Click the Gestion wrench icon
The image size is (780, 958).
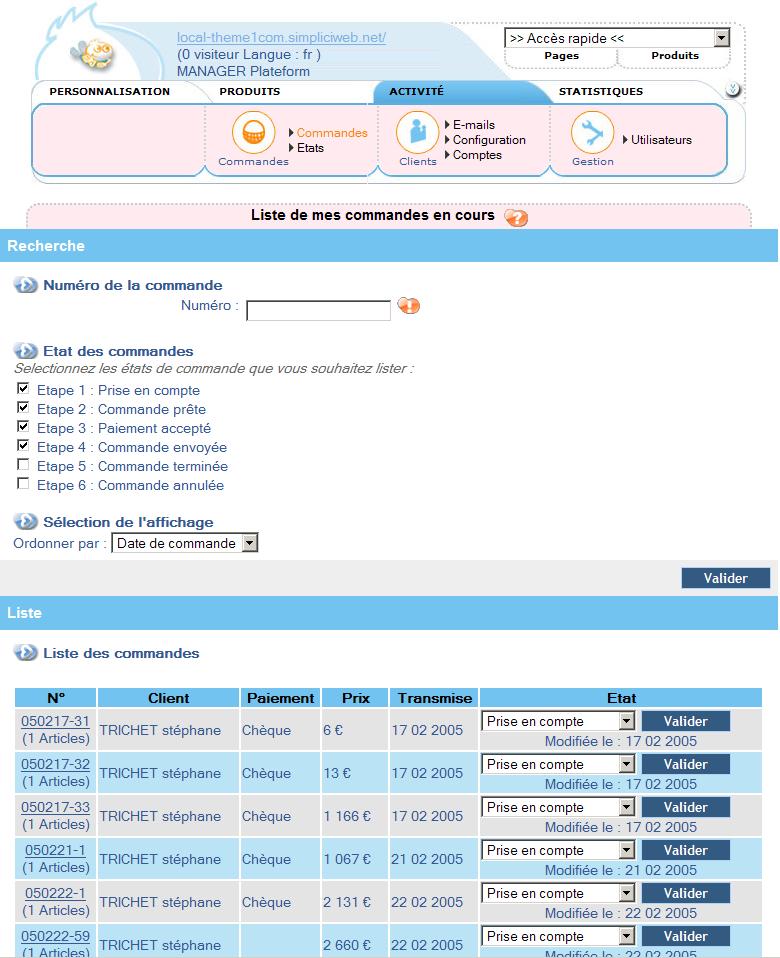point(592,133)
